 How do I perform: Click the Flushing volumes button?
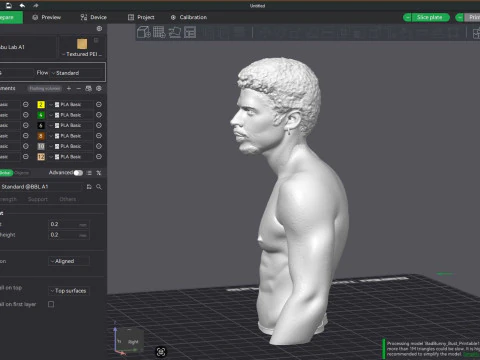(x=45, y=89)
